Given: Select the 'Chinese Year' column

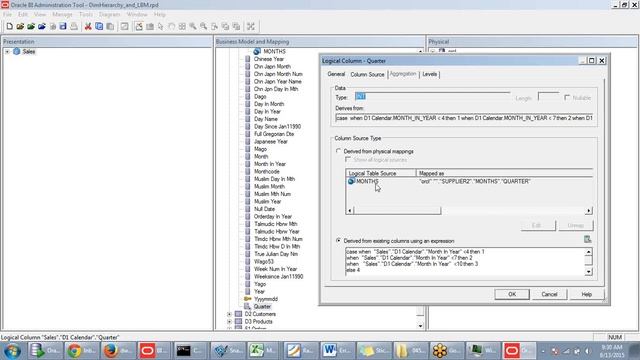Looking at the screenshot, I should (269, 59).
